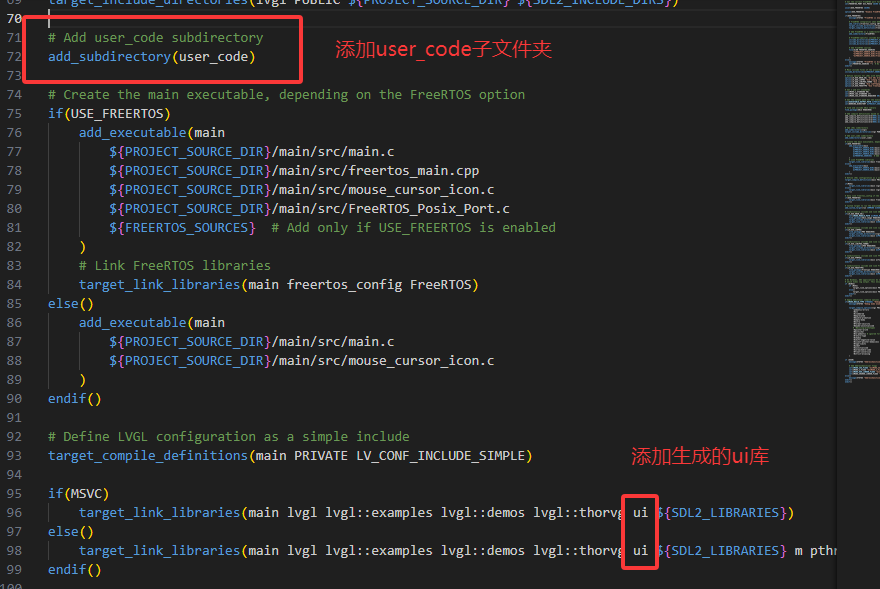Viewport: 880px width, 589px height.
Task: Click the else() on line 85
Action: coord(70,303)
